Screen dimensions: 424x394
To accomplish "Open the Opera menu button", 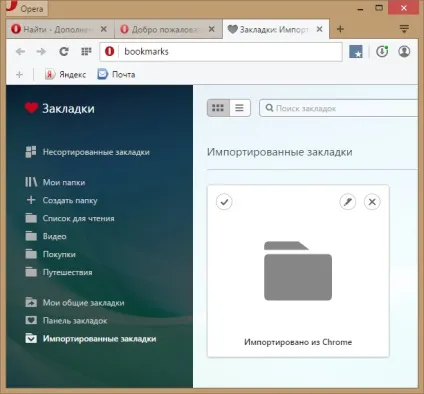I will tap(27, 8).
